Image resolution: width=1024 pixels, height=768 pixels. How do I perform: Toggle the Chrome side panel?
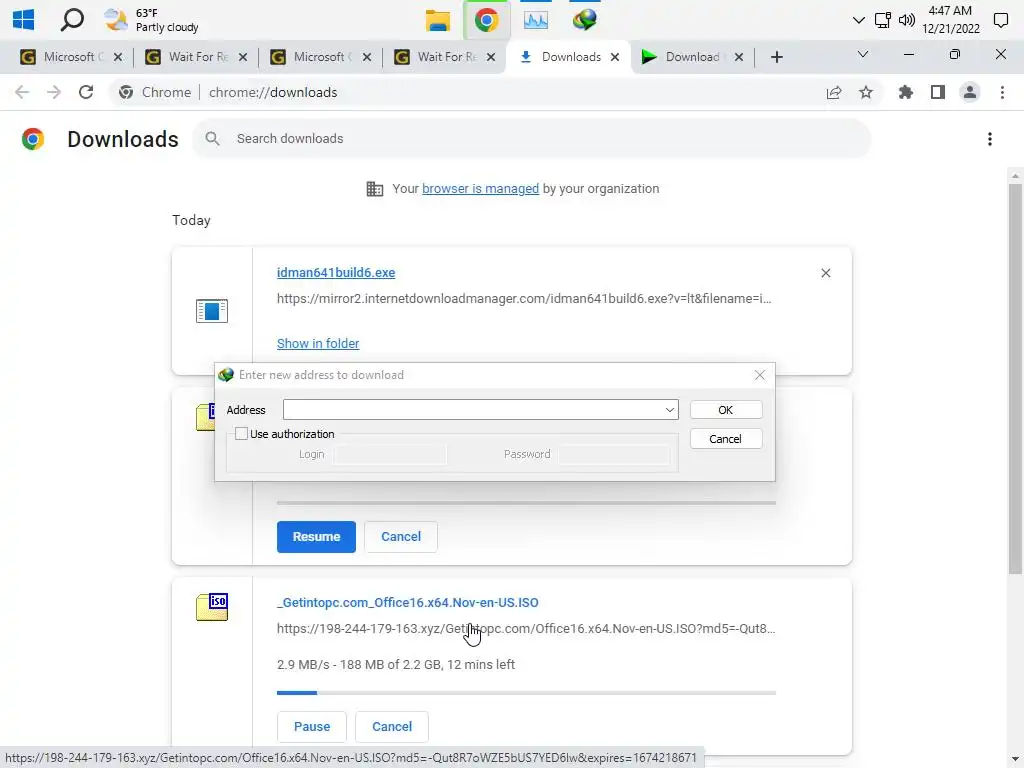[x=938, y=92]
